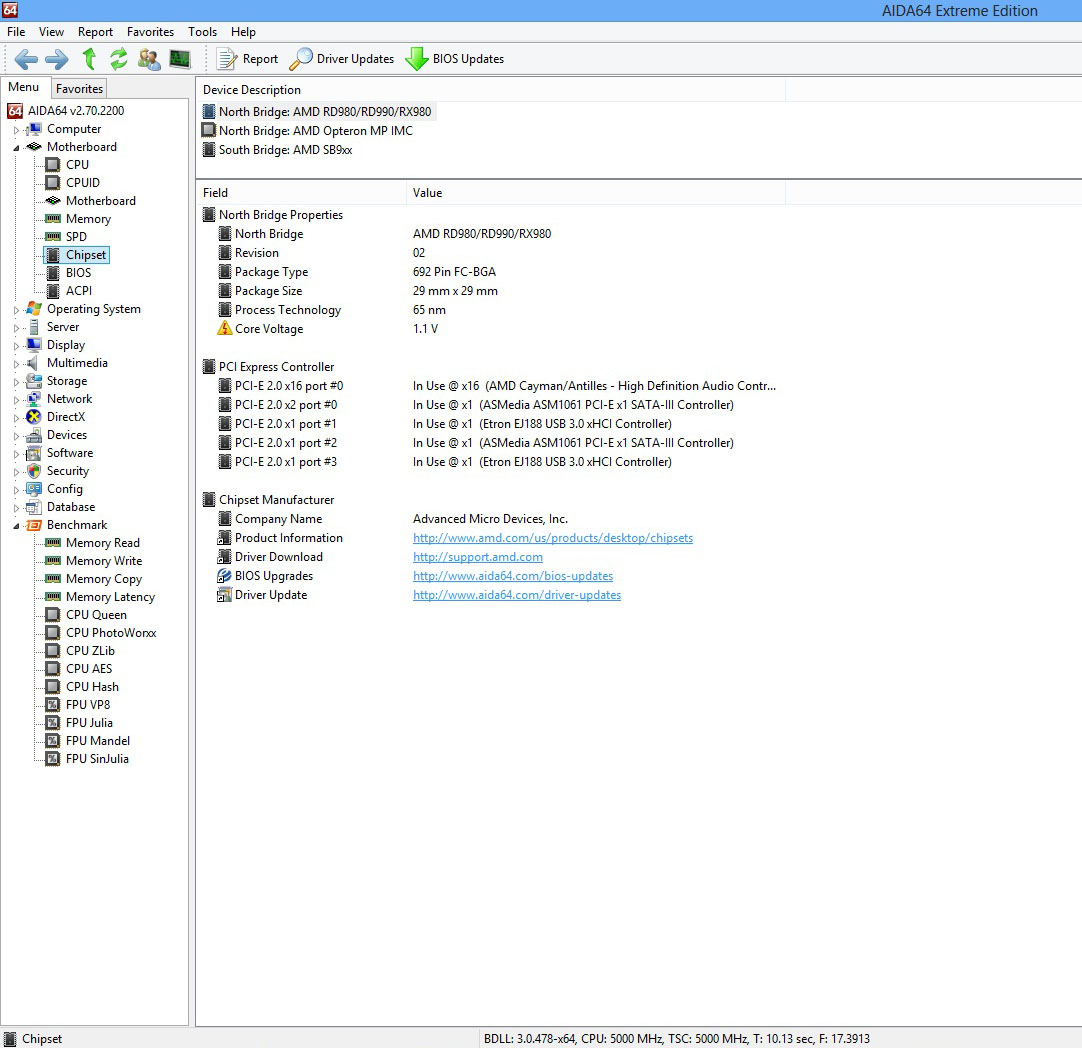Click the Forward arrow toolbar icon

click(57, 59)
